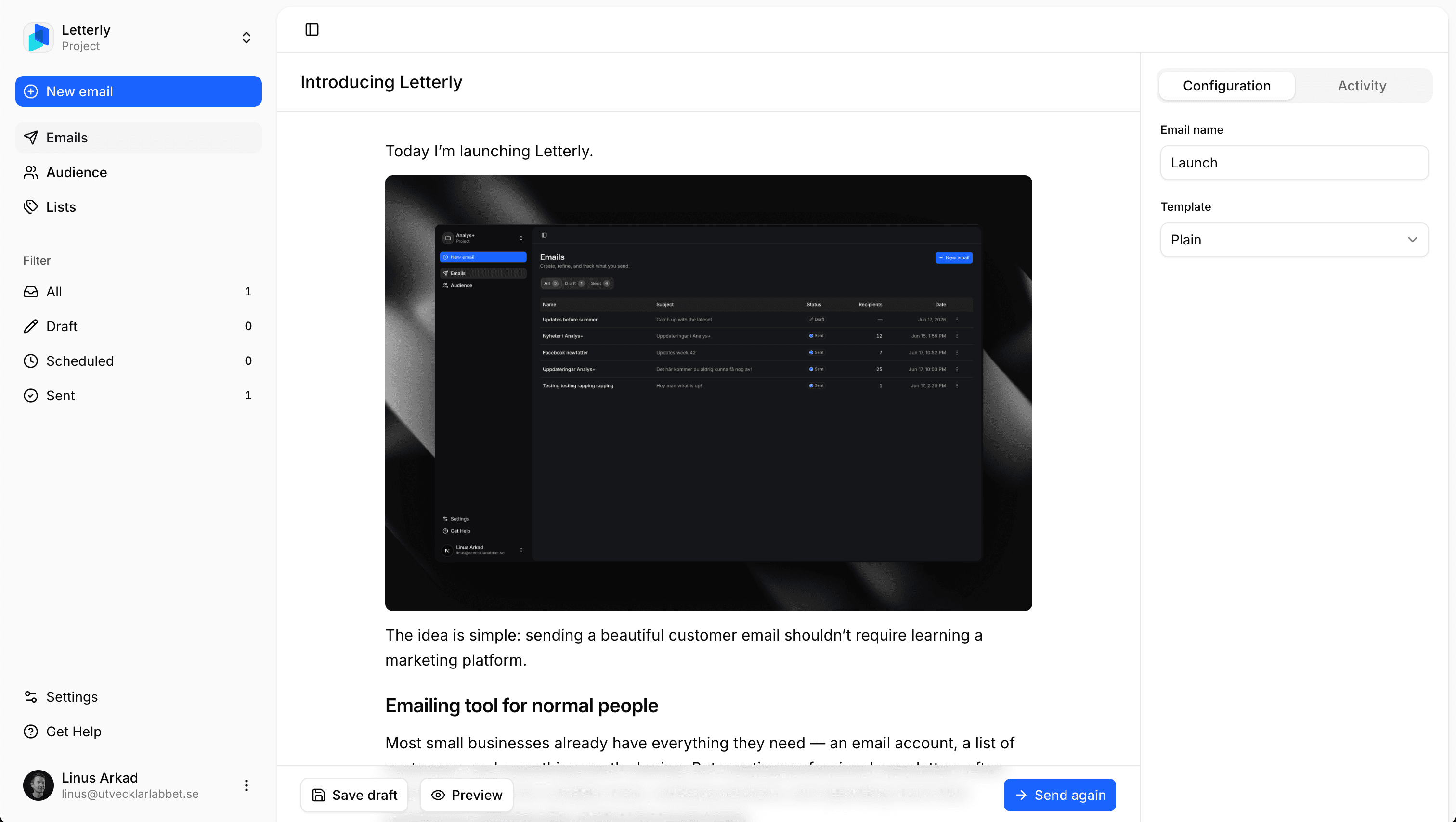Open the Template dropdown
Screen dimensions: 1456x822
pyautogui.click(x=1294, y=240)
